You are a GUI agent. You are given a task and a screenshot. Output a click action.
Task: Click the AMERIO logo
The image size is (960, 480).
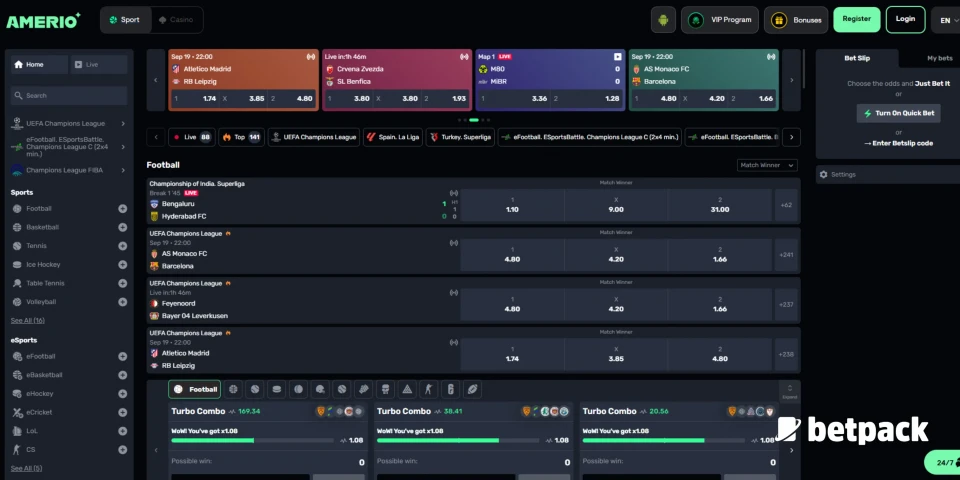44,20
